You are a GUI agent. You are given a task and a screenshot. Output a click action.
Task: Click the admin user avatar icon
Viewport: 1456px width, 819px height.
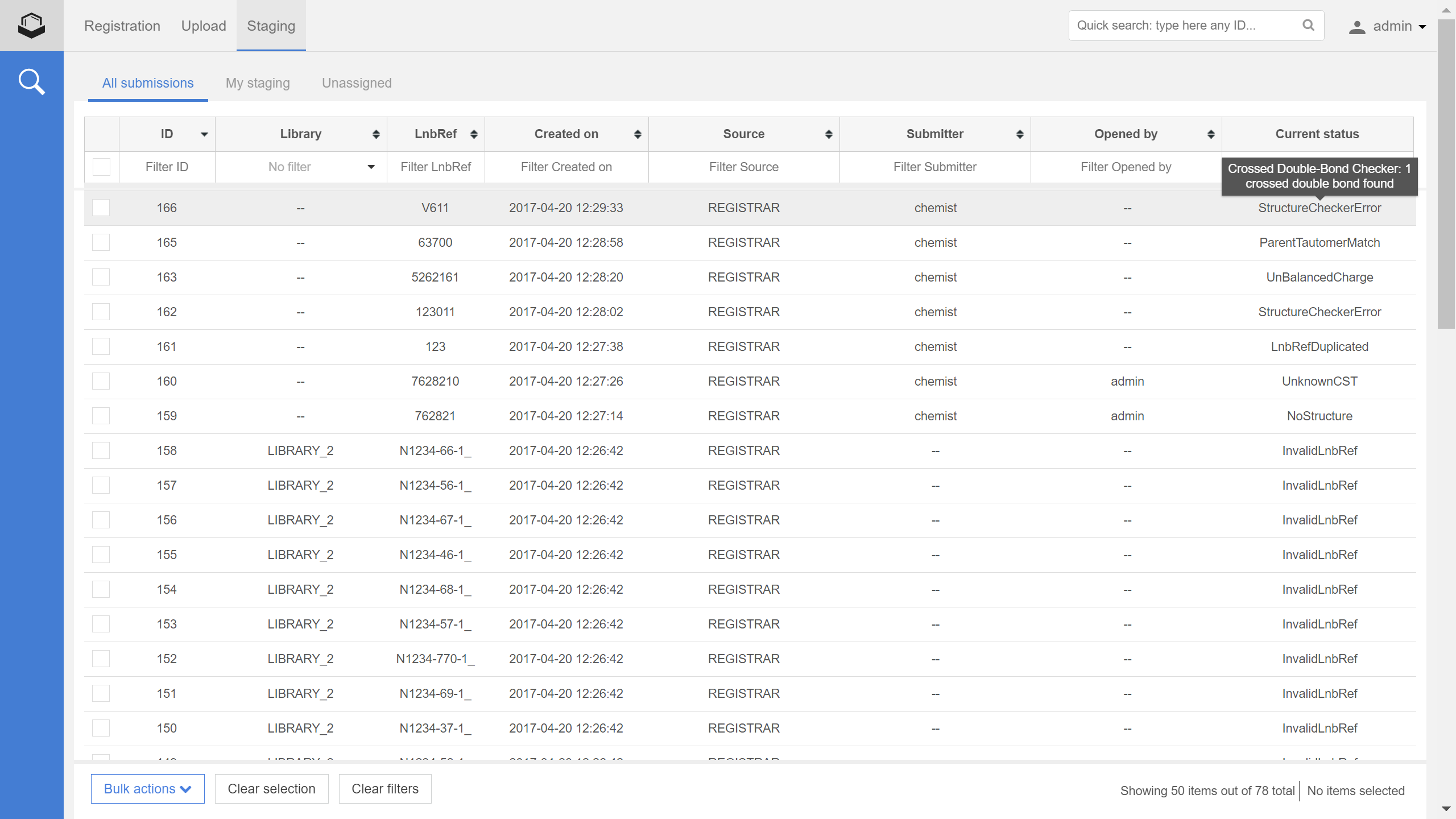tap(1357, 27)
